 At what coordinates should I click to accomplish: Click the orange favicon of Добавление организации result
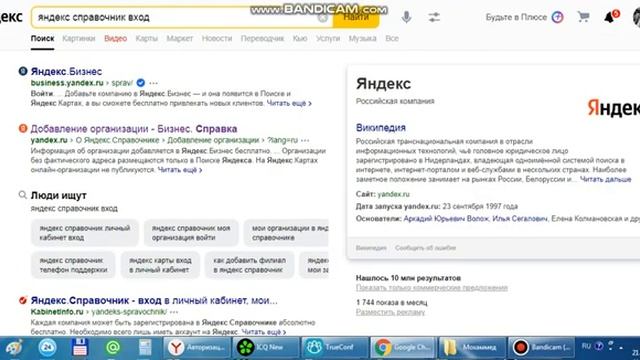(23, 129)
